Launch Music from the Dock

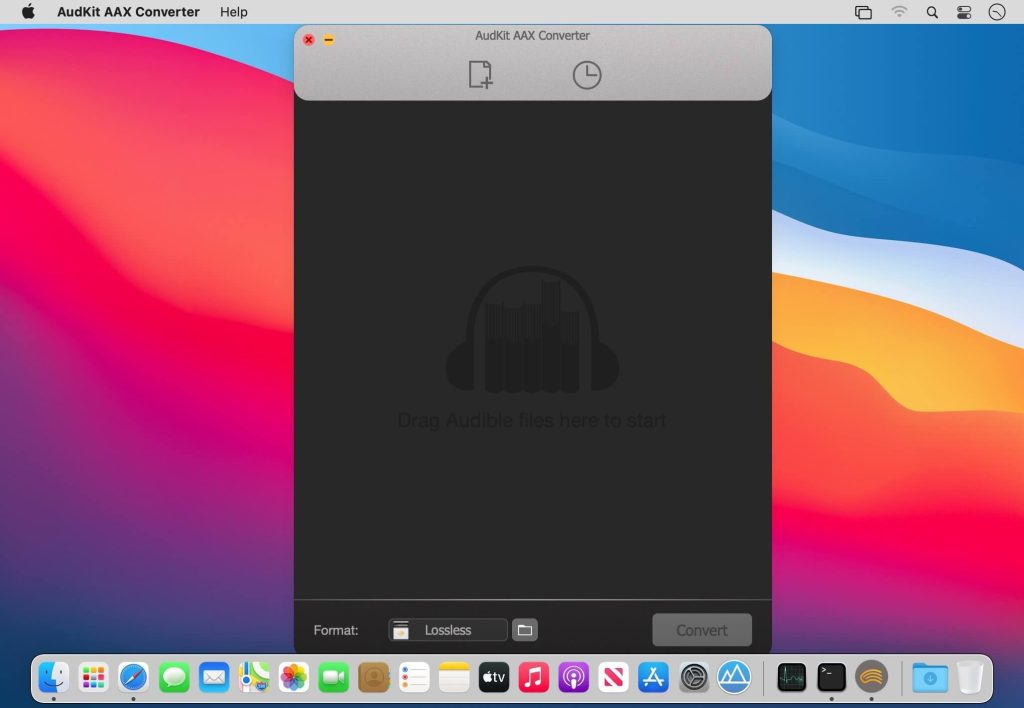point(534,677)
